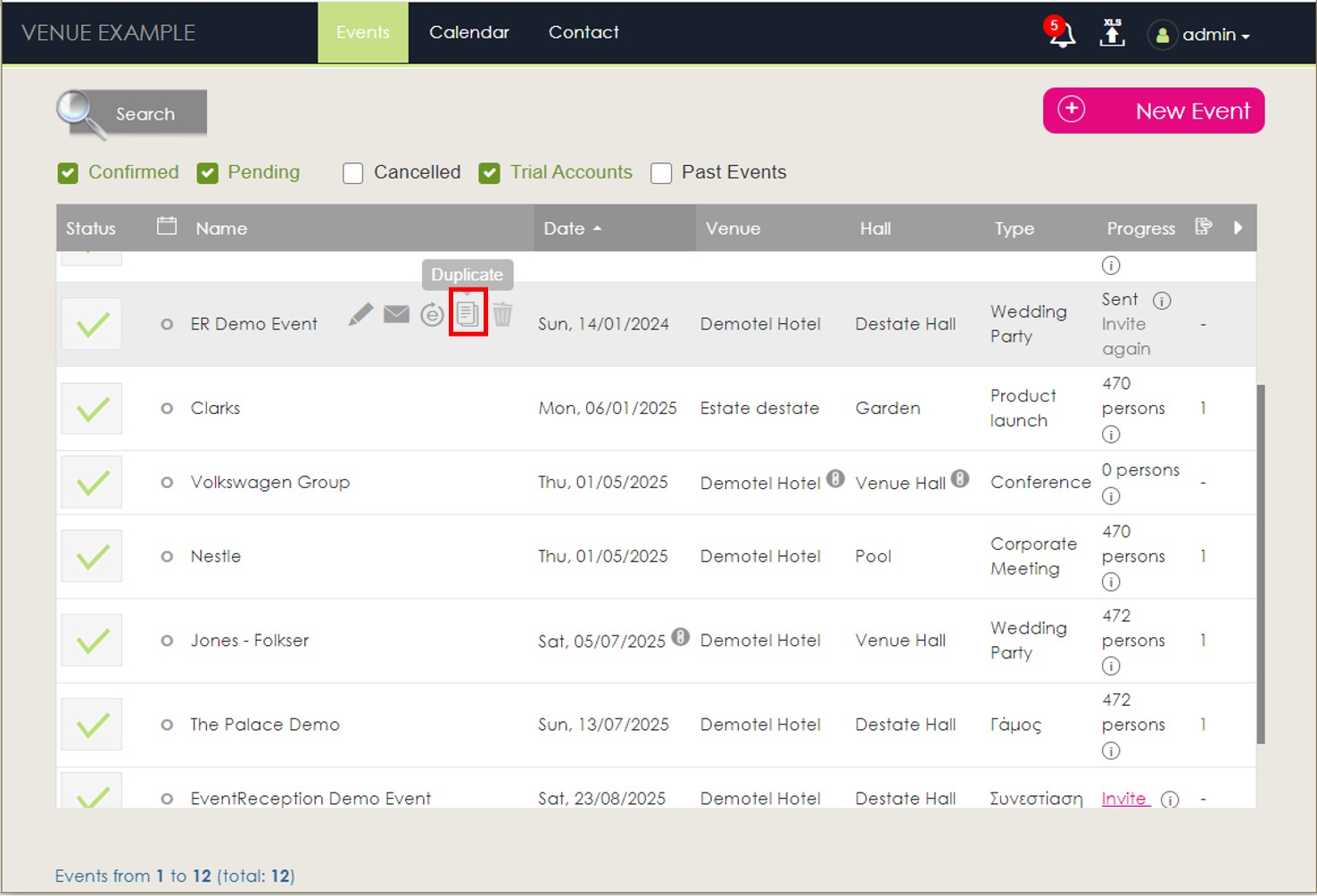Screen dimensions: 1317x896
Task: Toggle status checkmark for ER Demo Event
Action: (x=92, y=324)
